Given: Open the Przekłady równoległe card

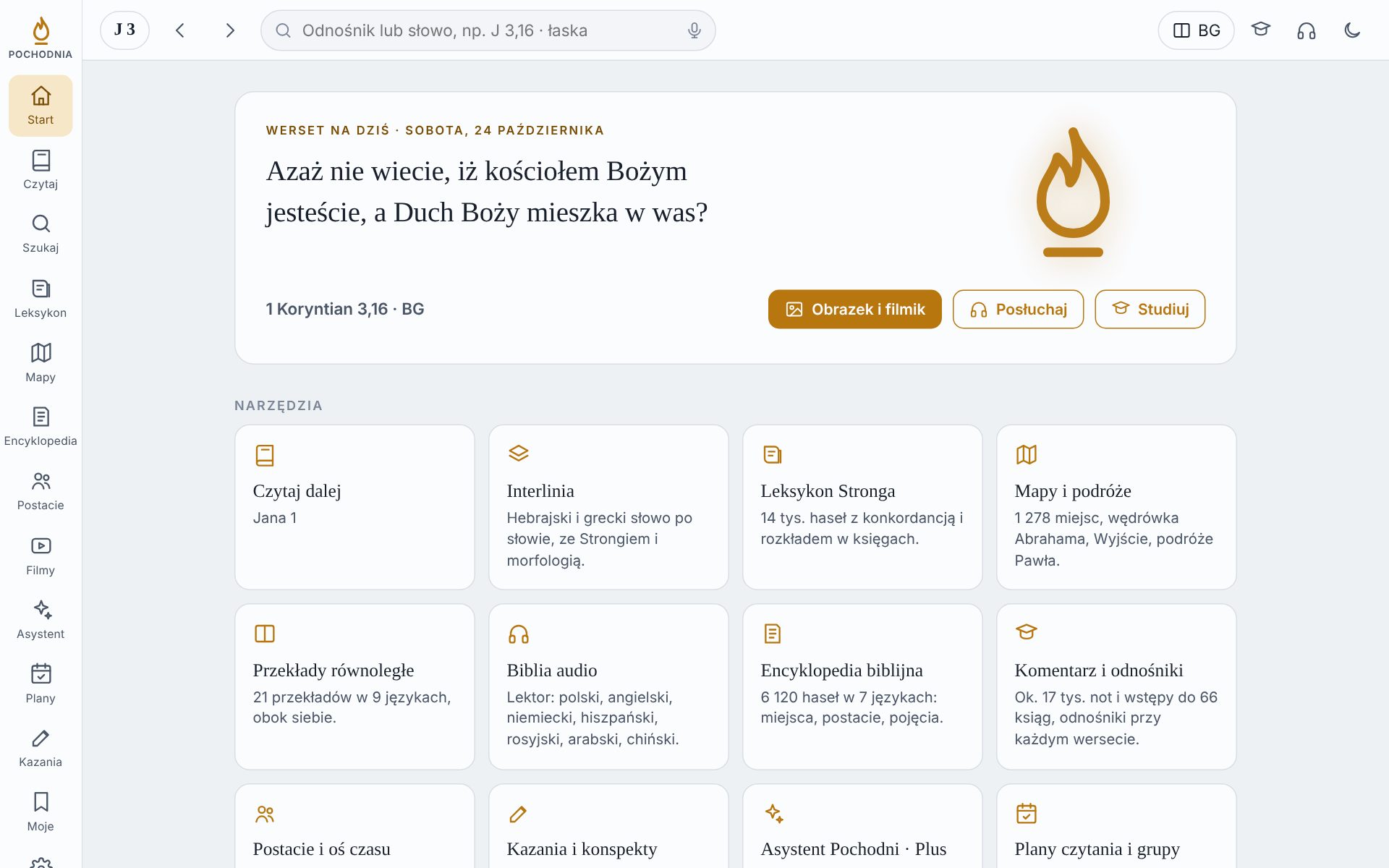Looking at the screenshot, I should tap(354, 686).
